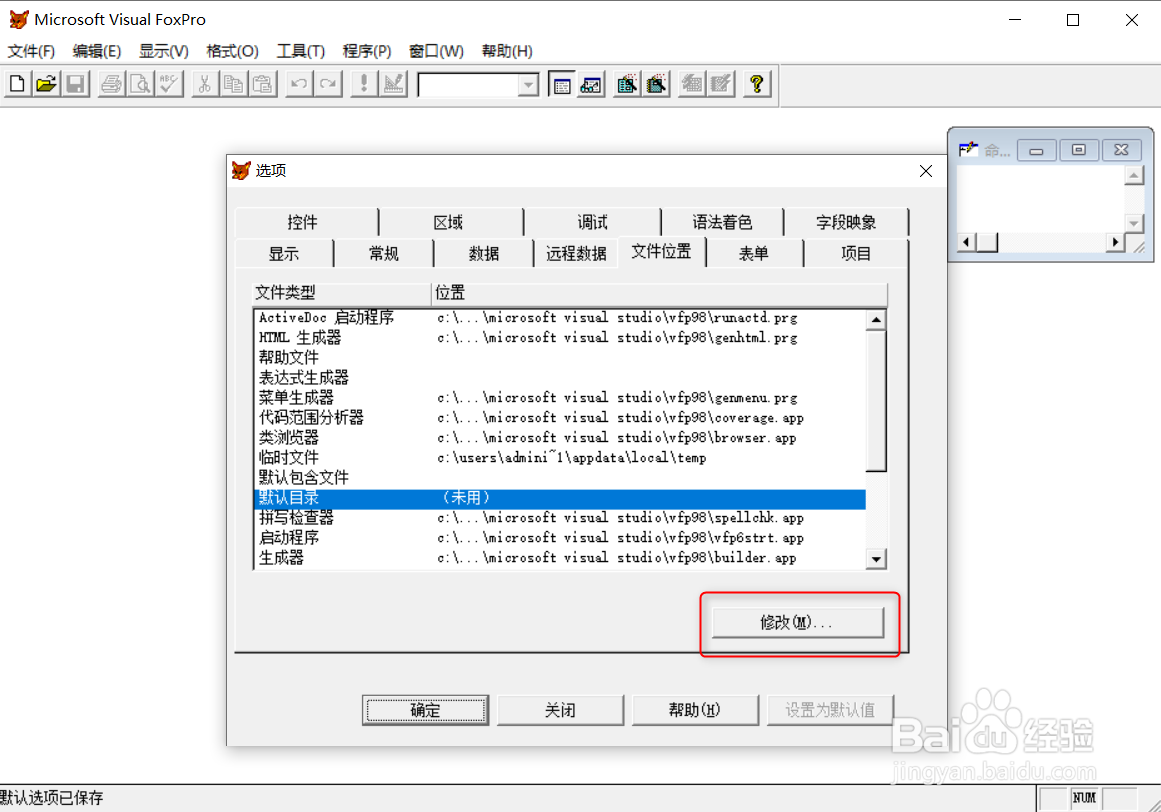Select the ActiveDoc 启动程序 row
This screenshot has height=812, width=1161.
pos(560,318)
